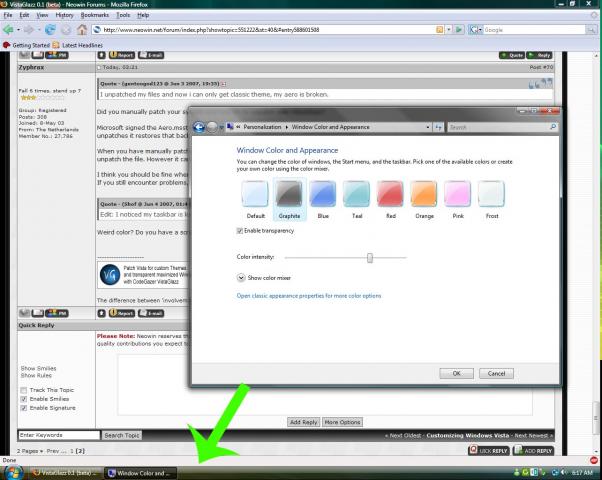Image resolution: width=602 pixels, height=480 pixels.
Task: Click OK in Window Color dialog
Action: (x=456, y=373)
